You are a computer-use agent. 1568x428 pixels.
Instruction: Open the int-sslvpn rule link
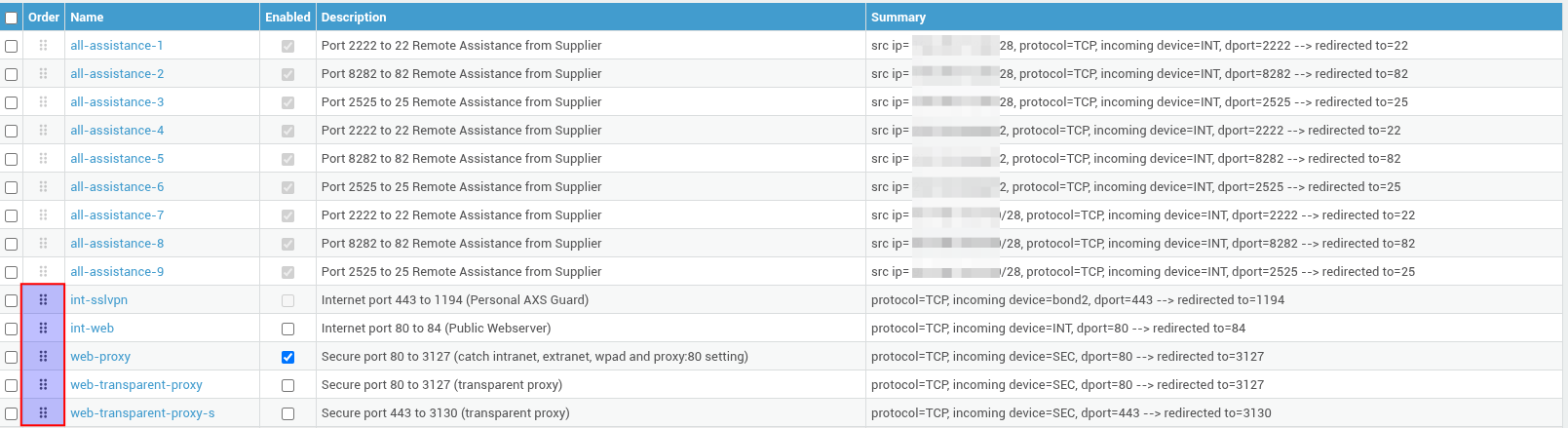point(98,300)
